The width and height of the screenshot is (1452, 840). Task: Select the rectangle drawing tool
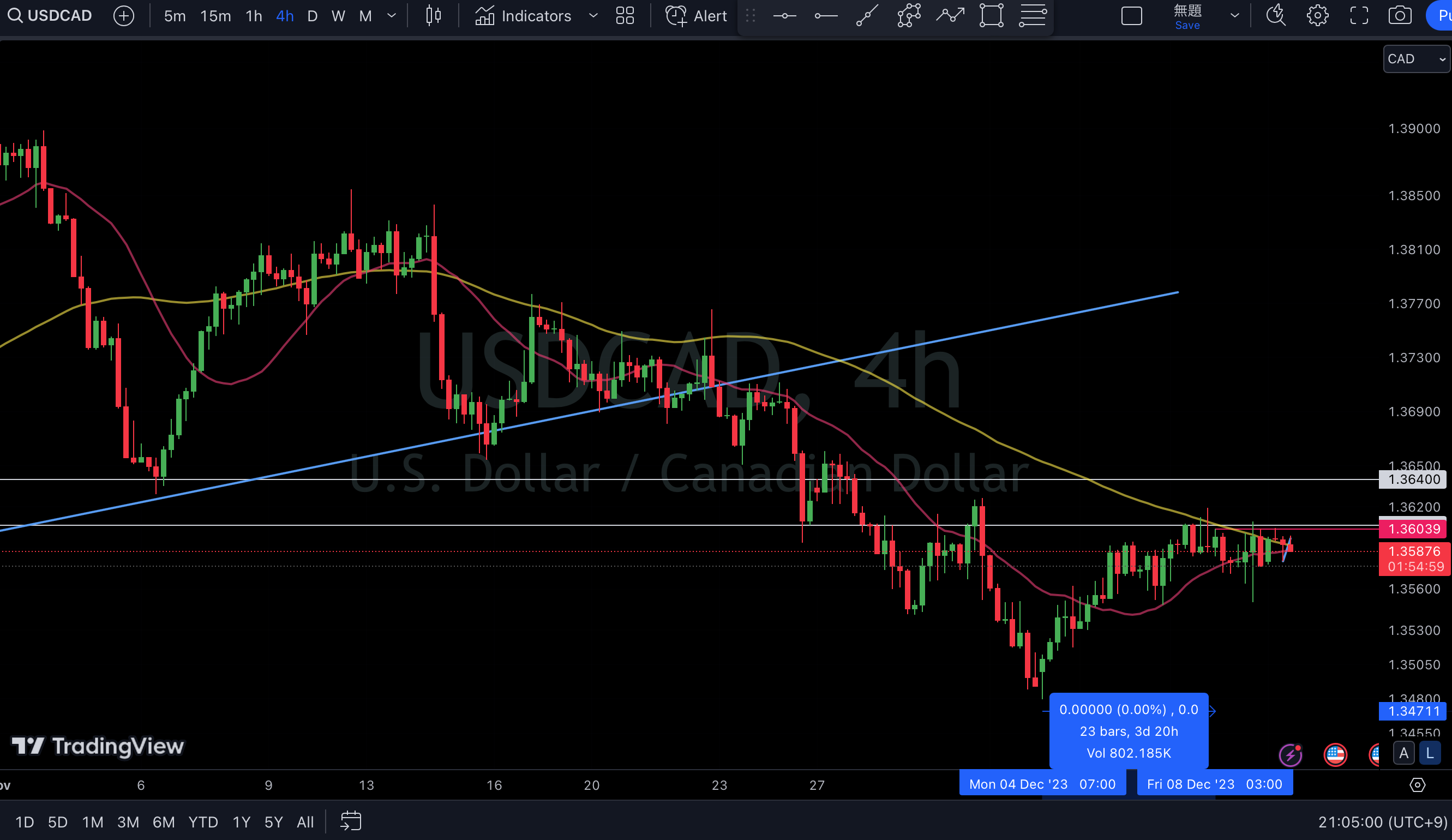point(991,16)
